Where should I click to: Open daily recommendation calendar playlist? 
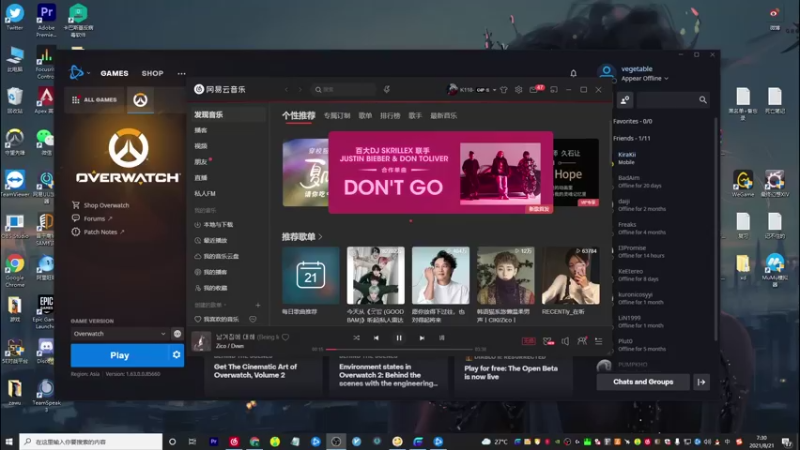point(311,276)
